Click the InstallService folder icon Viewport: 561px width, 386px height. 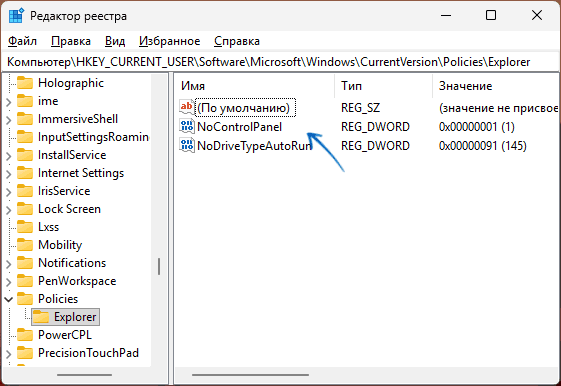click(25, 155)
